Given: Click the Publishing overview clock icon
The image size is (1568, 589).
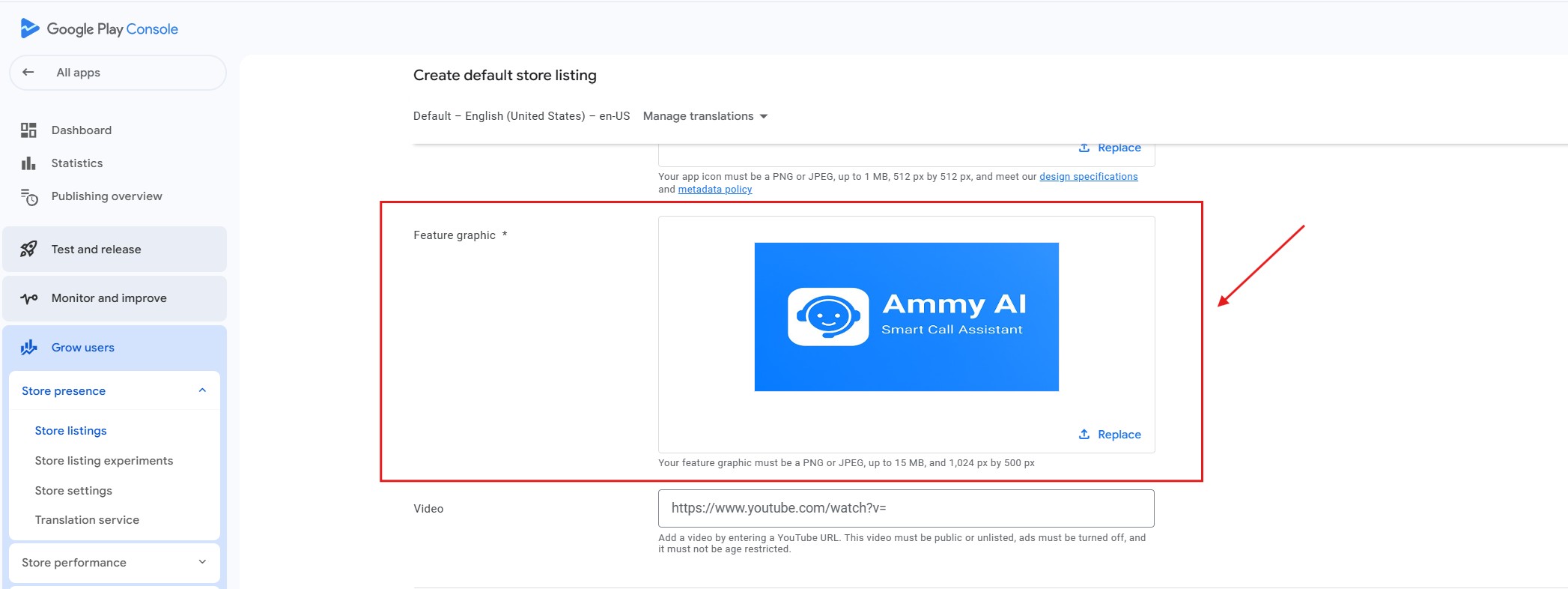Looking at the screenshot, I should [28, 197].
